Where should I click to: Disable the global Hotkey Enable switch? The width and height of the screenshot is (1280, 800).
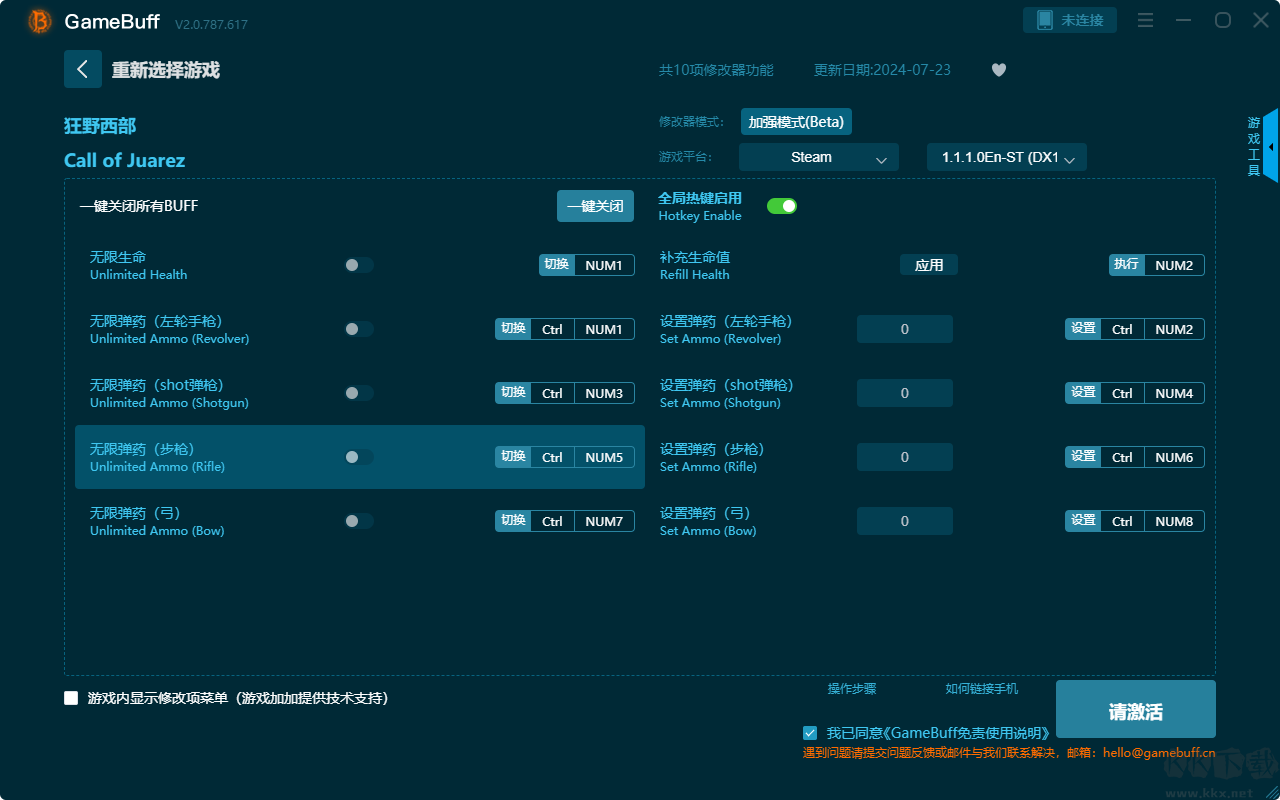click(781, 206)
